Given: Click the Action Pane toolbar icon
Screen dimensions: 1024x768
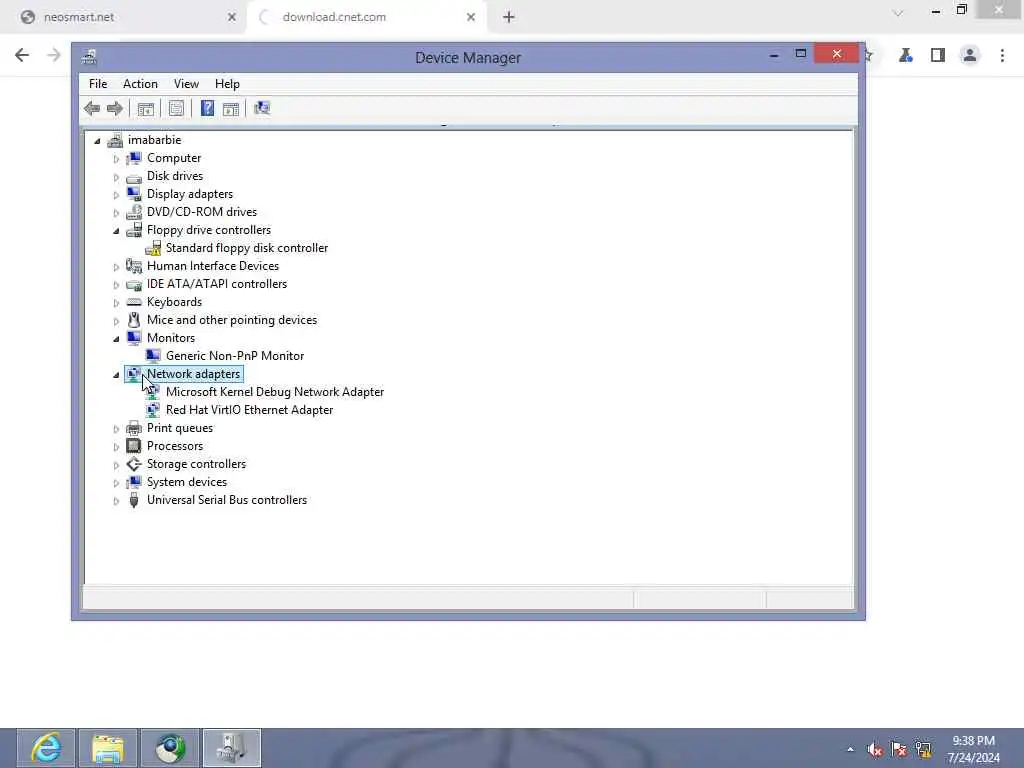Looking at the screenshot, I should click(231, 108).
